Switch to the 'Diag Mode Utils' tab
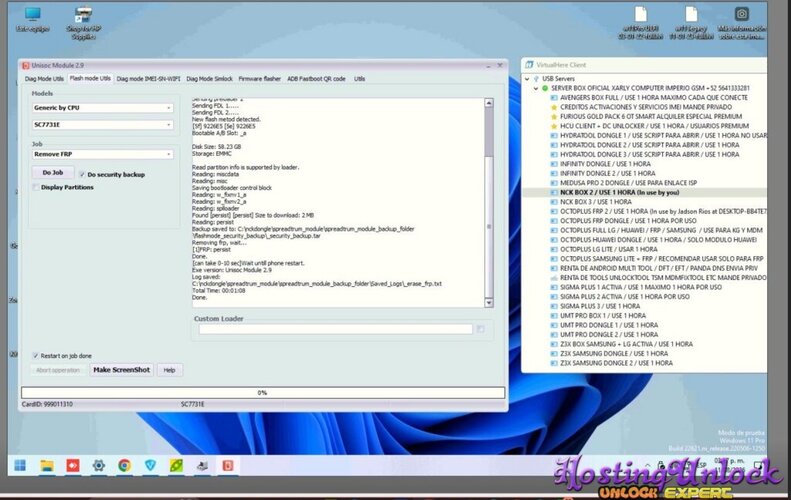Screen dimensions: 791x500 pos(44,79)
